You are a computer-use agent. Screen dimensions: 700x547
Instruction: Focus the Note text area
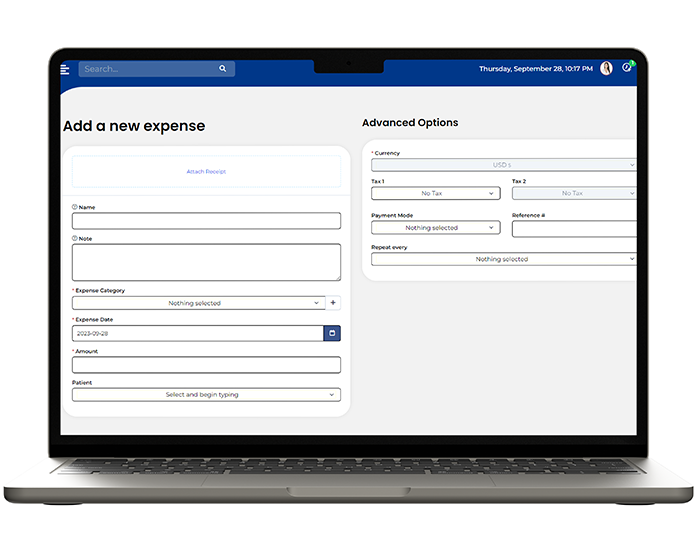pyautogui.click(x=206, y=262)
